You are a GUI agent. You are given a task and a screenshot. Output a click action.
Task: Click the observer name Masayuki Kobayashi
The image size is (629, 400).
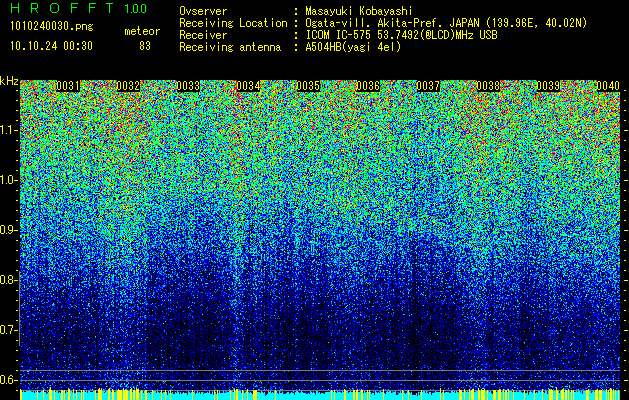coord(359,11)
